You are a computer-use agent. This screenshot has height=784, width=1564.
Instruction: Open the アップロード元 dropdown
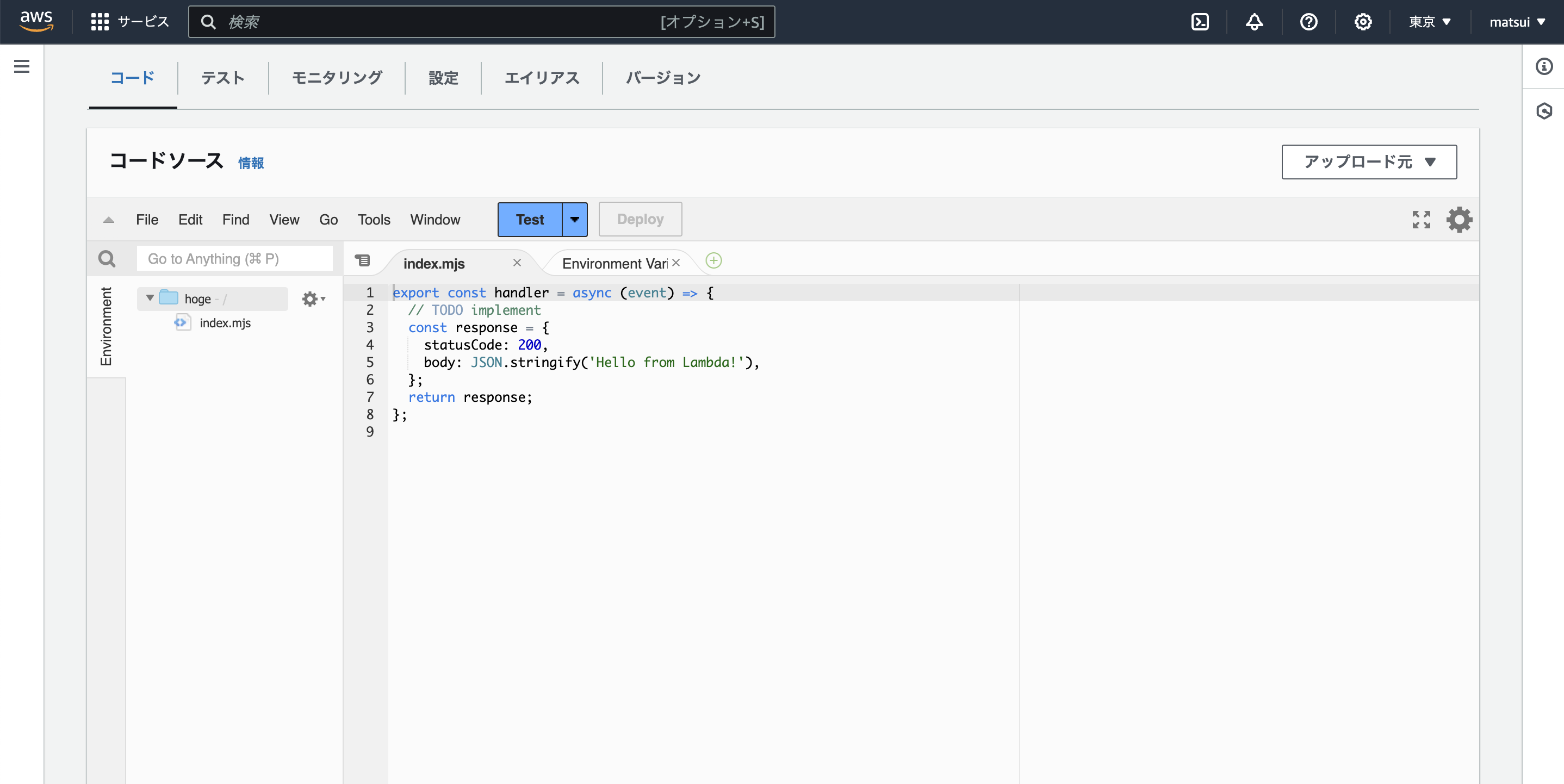(1368, 162)
